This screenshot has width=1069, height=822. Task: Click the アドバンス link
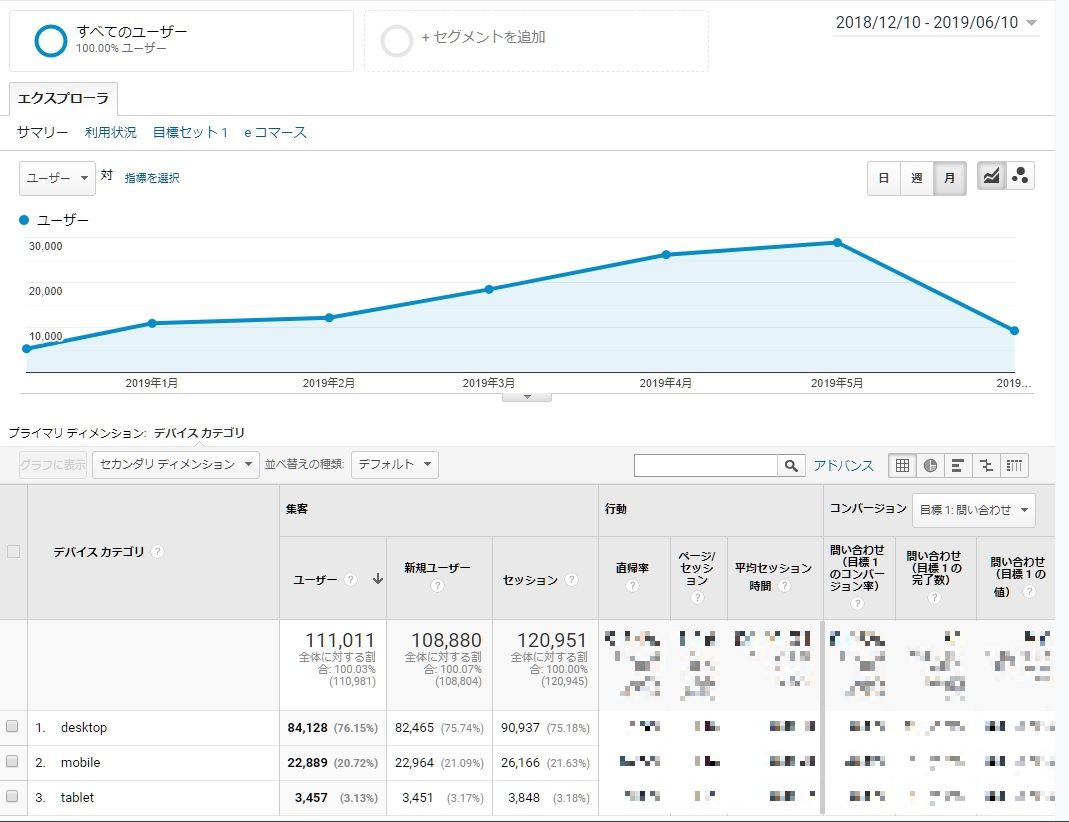click(x=843, y=466)
